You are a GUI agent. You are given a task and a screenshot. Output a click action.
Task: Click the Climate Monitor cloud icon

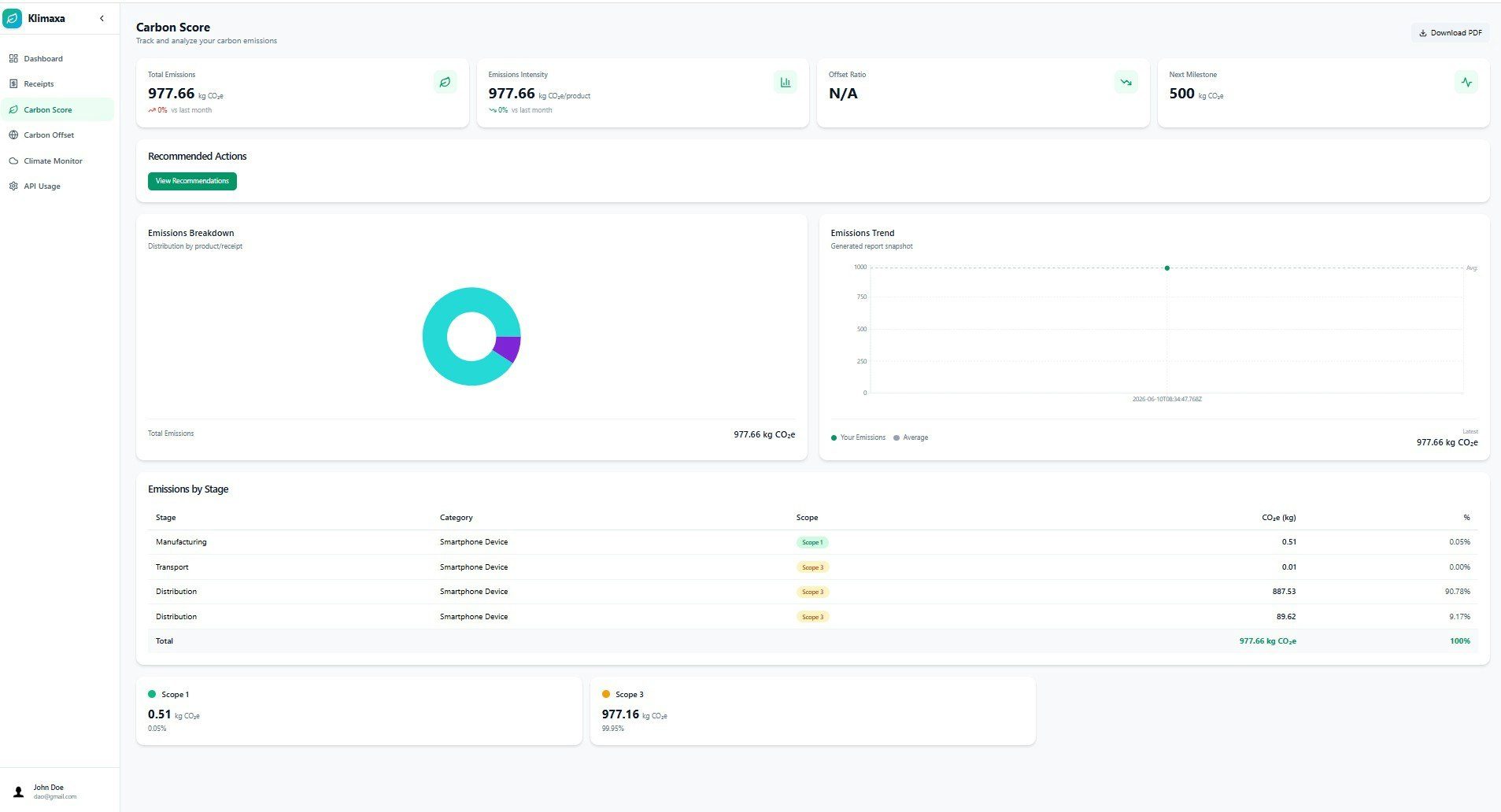[x=13, y=161]
